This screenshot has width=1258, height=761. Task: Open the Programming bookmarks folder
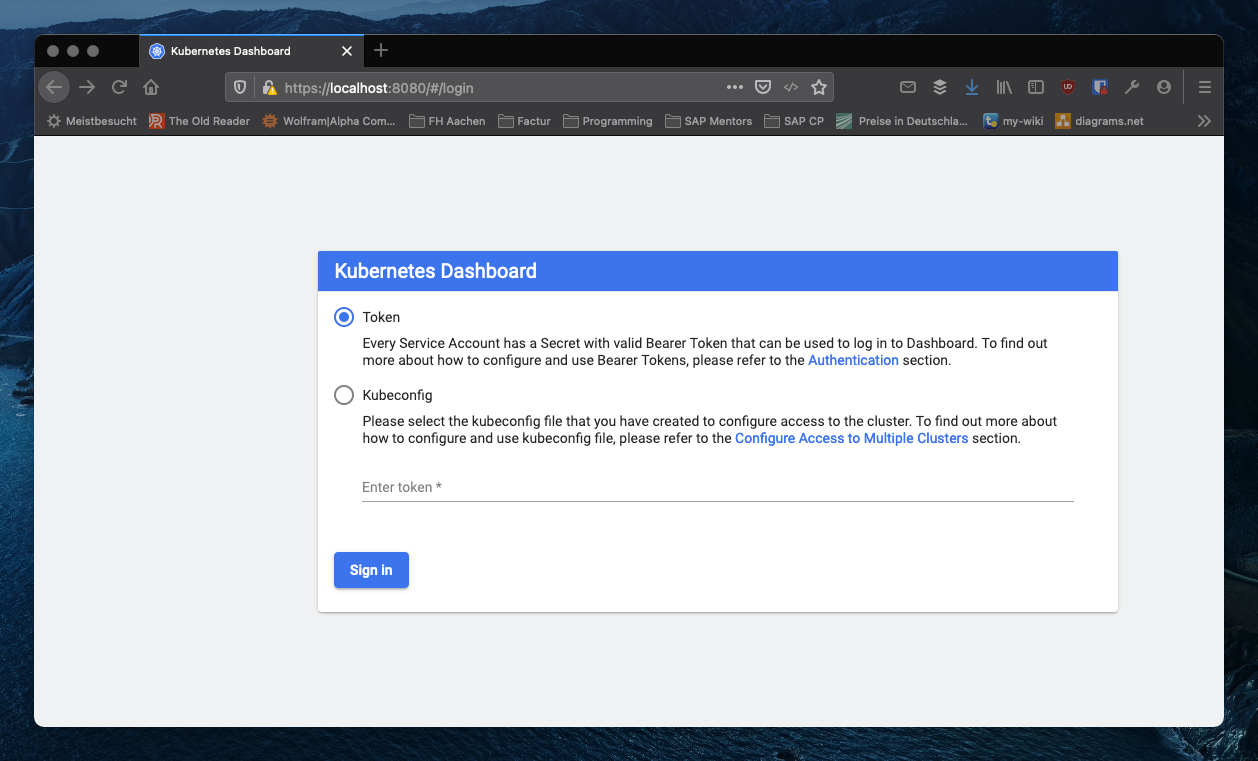click(608, 121)
